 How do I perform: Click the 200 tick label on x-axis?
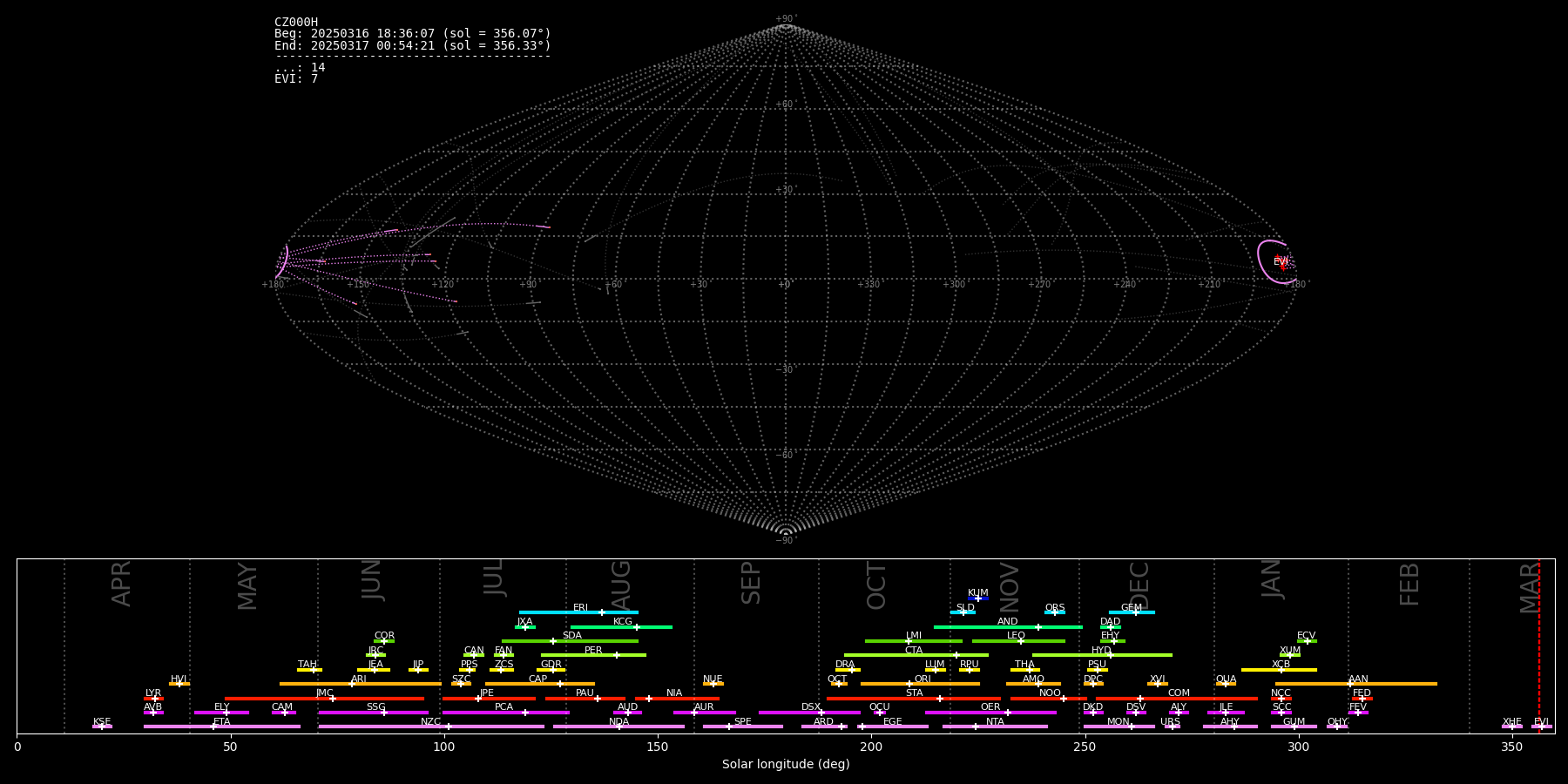[871, 747]
